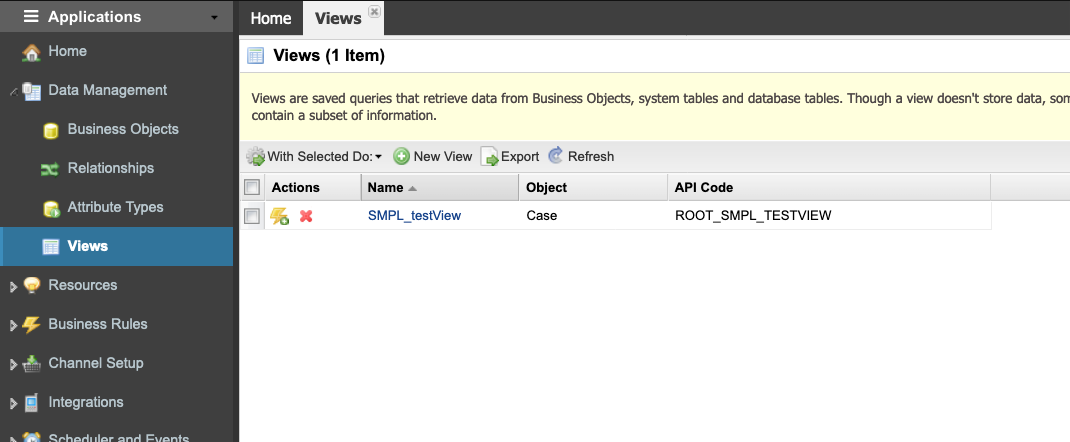Screen dimensions: 1070x442
Task: Open Attribute Types
Action: click(115, 207)
